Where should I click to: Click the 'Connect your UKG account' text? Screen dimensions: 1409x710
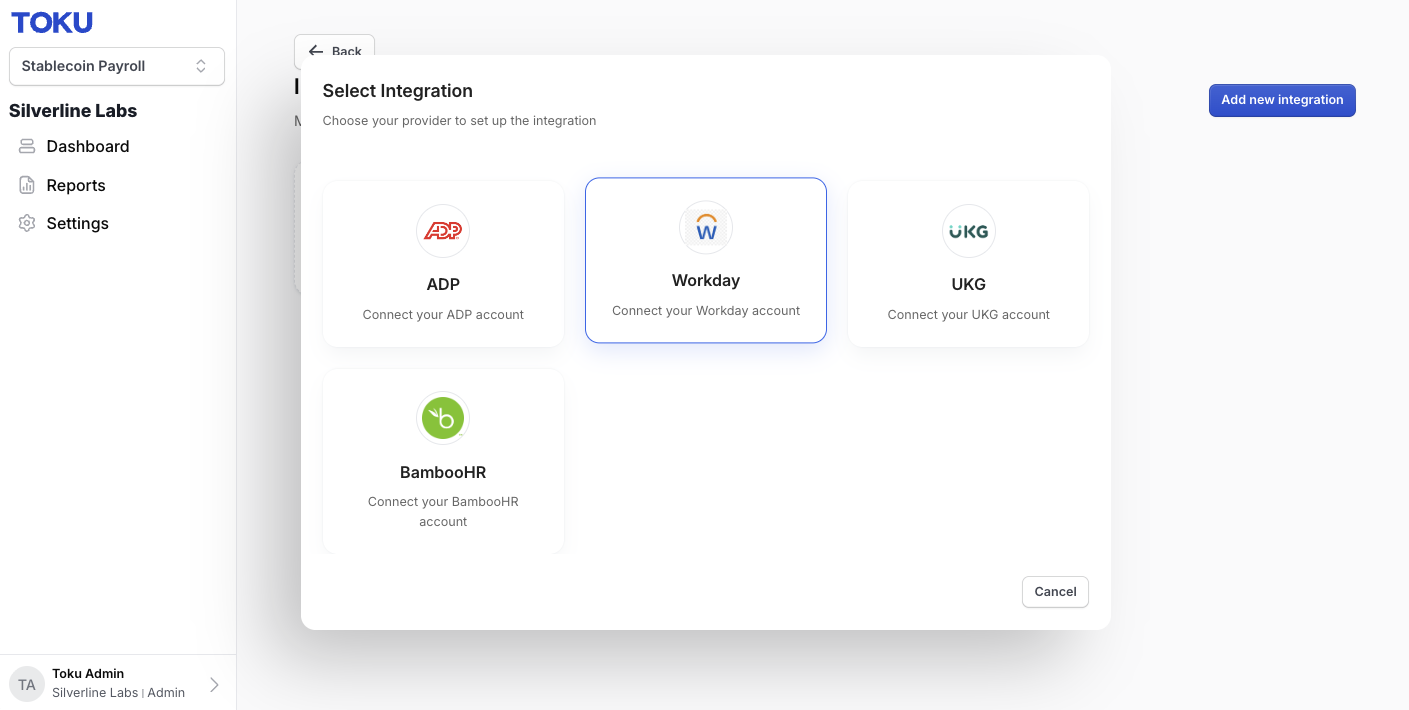[969, 315]
